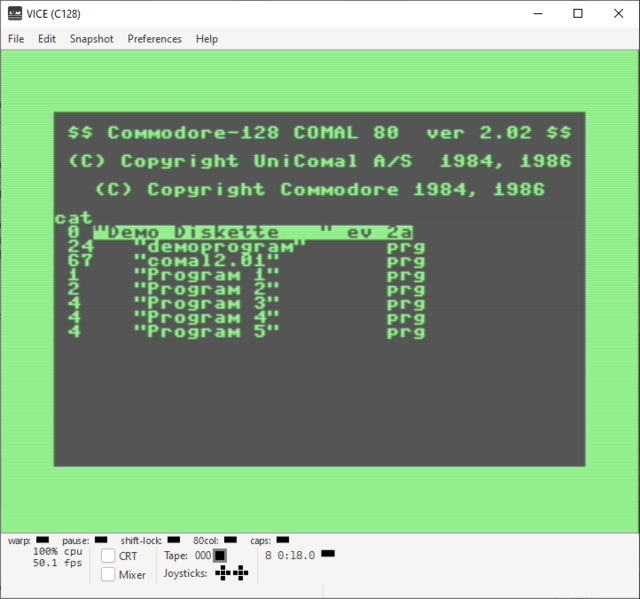
Task: Click the cat command line
Action: (74, 218)
